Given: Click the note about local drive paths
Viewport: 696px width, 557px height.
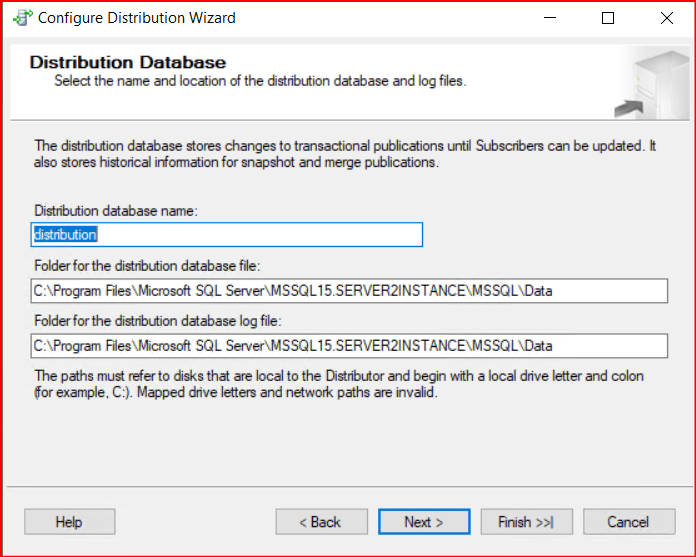Looking at the screenshot, I should pyautogui.click(x=338, y=384).
